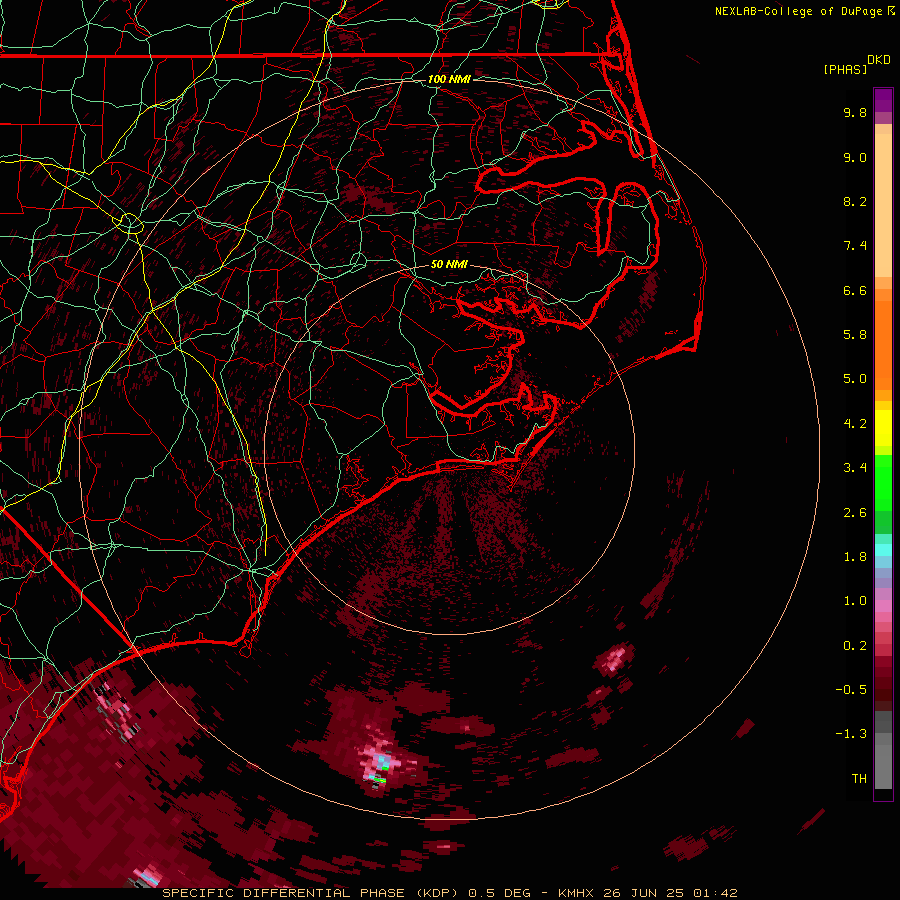Click the 3.4 scale label

tap(855, 468)
